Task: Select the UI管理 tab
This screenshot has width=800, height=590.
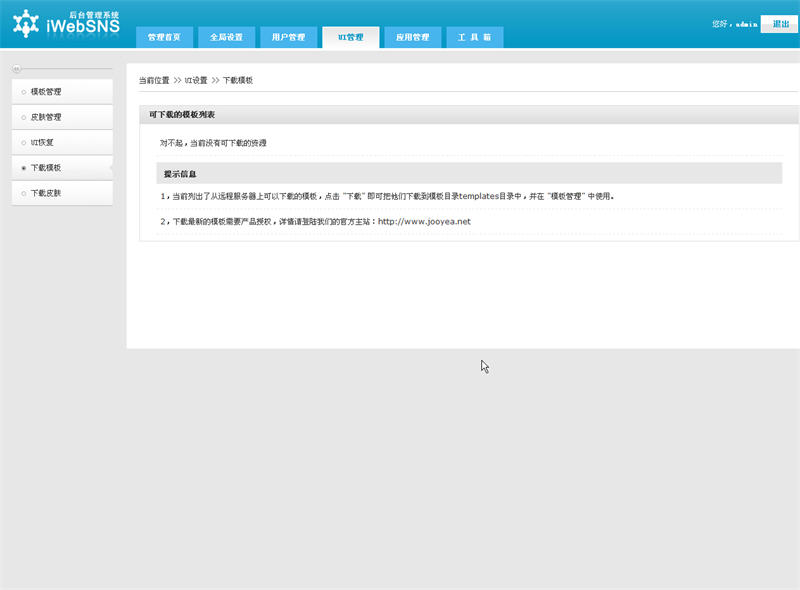Action: pos(351,37)
